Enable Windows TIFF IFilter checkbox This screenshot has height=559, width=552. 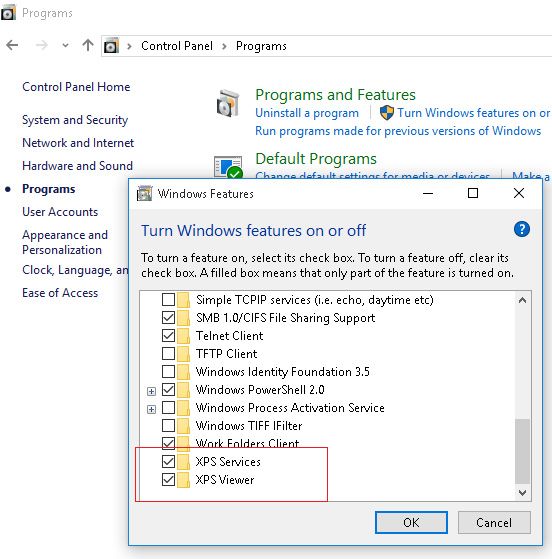pyautogui.click(x=168, y=425)
